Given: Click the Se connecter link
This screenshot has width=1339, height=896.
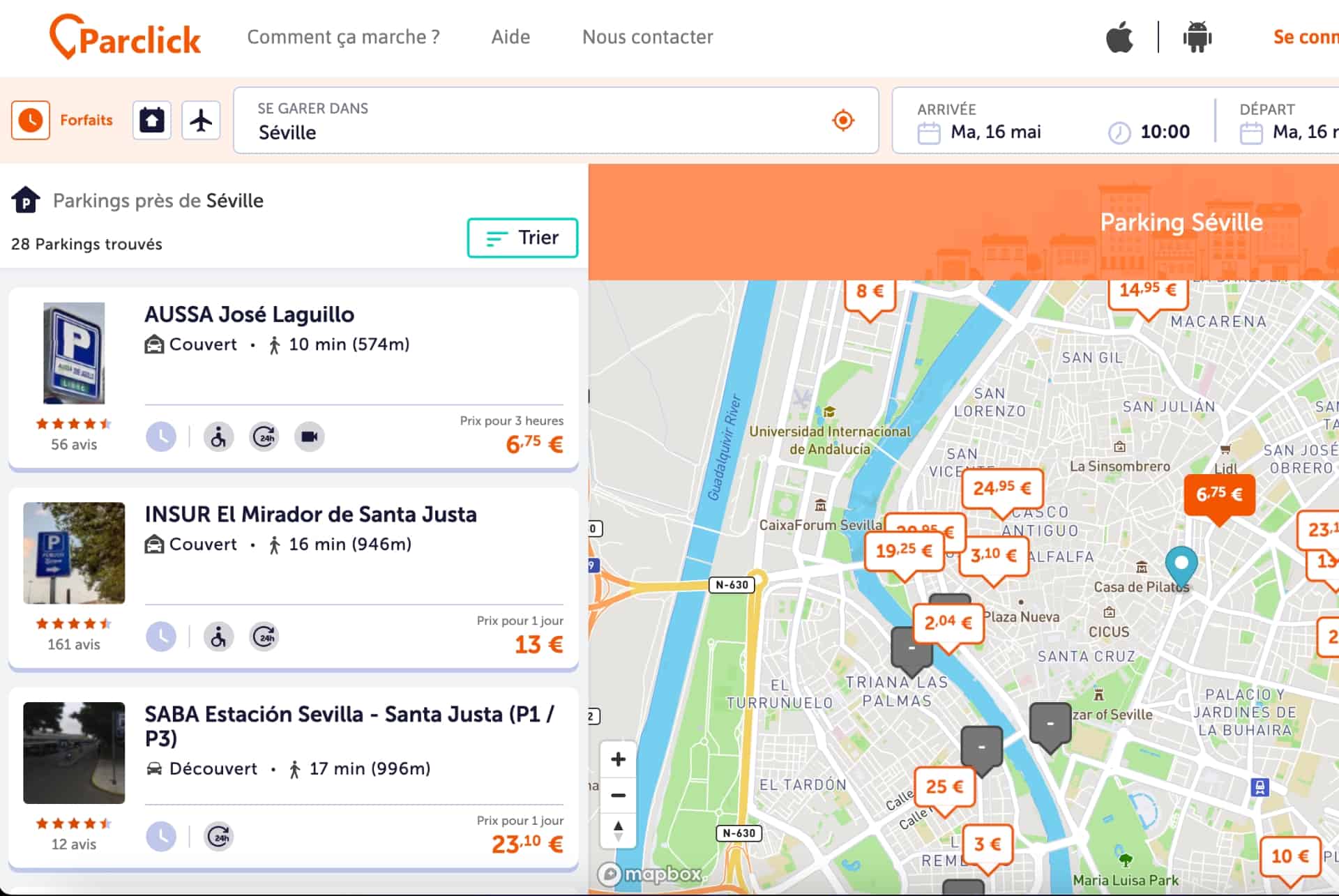Looking at the screenshot, I should (1306, 37).
